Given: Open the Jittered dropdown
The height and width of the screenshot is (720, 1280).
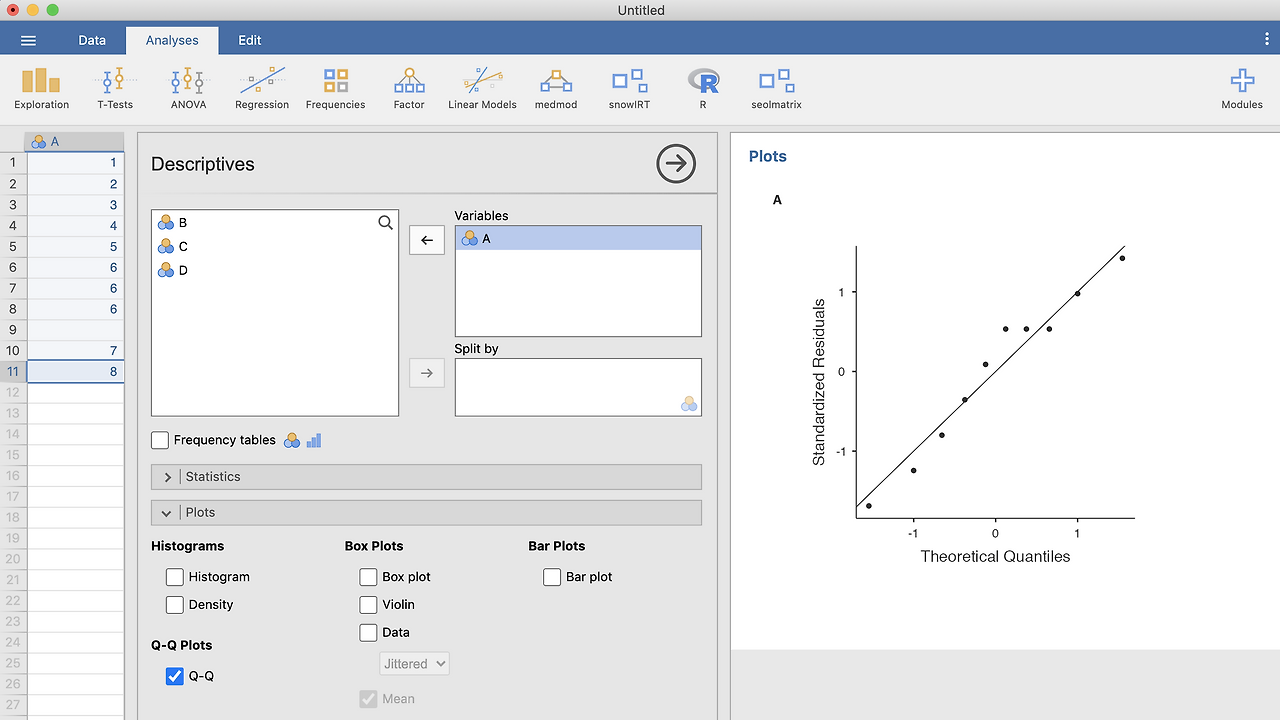Looking at the screenshot, I should tap(414, 664).
